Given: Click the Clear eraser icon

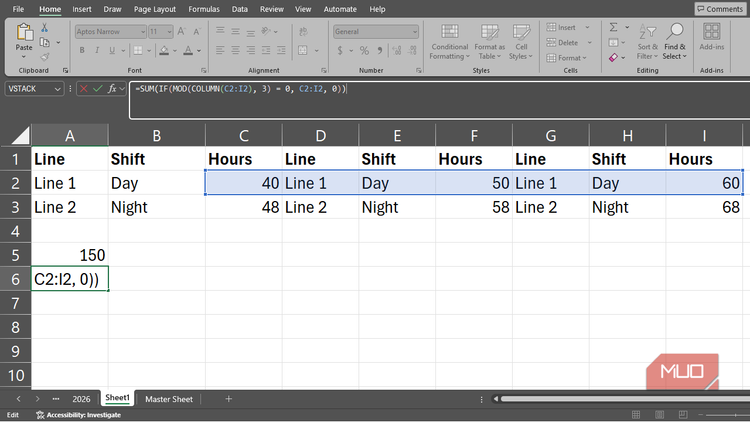Looking at the screenshot, I should click(x=614, y=57).
